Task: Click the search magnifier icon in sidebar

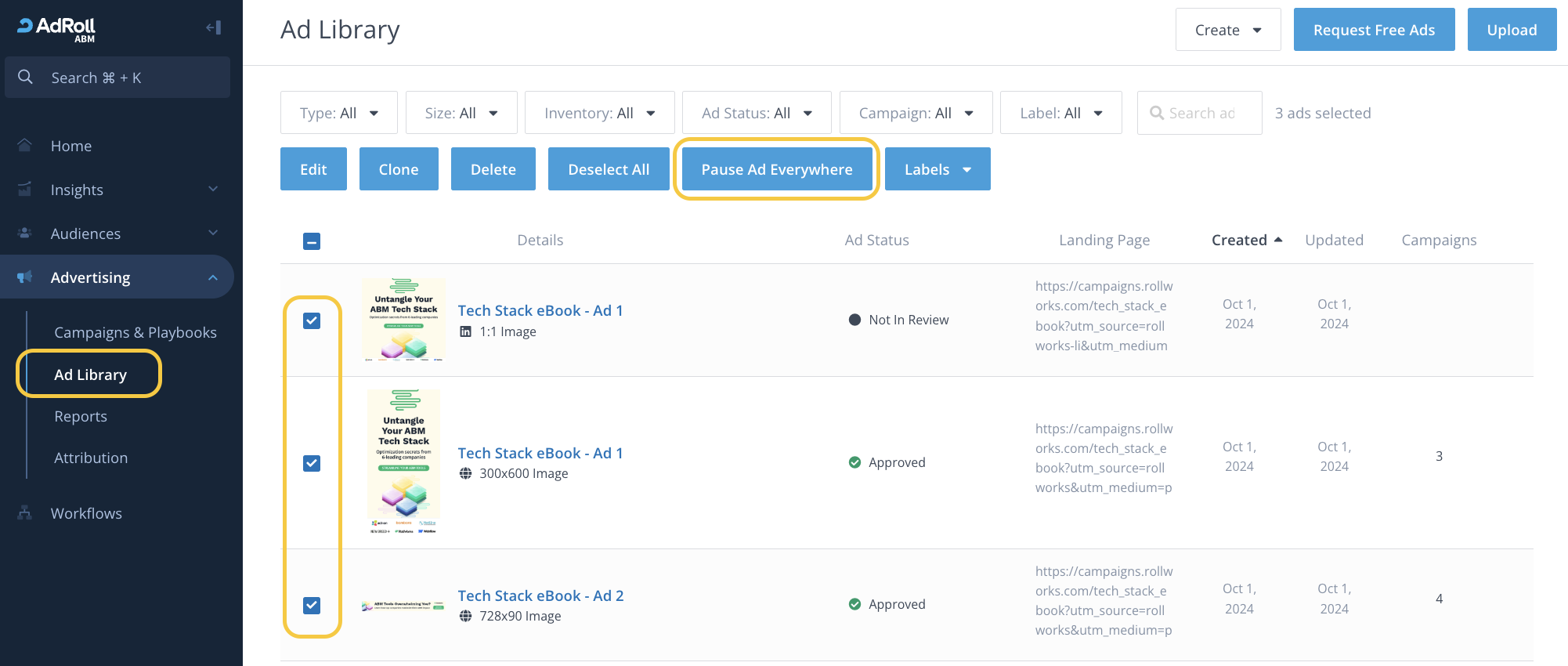Action: (25, 78)
